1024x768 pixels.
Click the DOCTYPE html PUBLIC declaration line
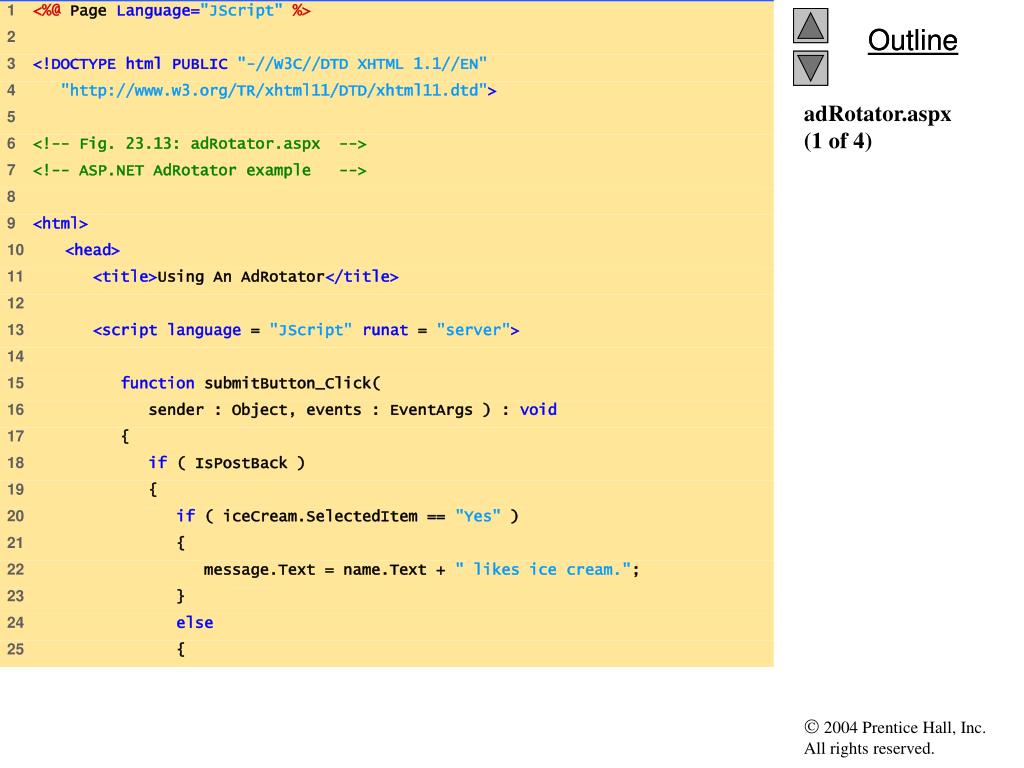[x=260, y=64]
